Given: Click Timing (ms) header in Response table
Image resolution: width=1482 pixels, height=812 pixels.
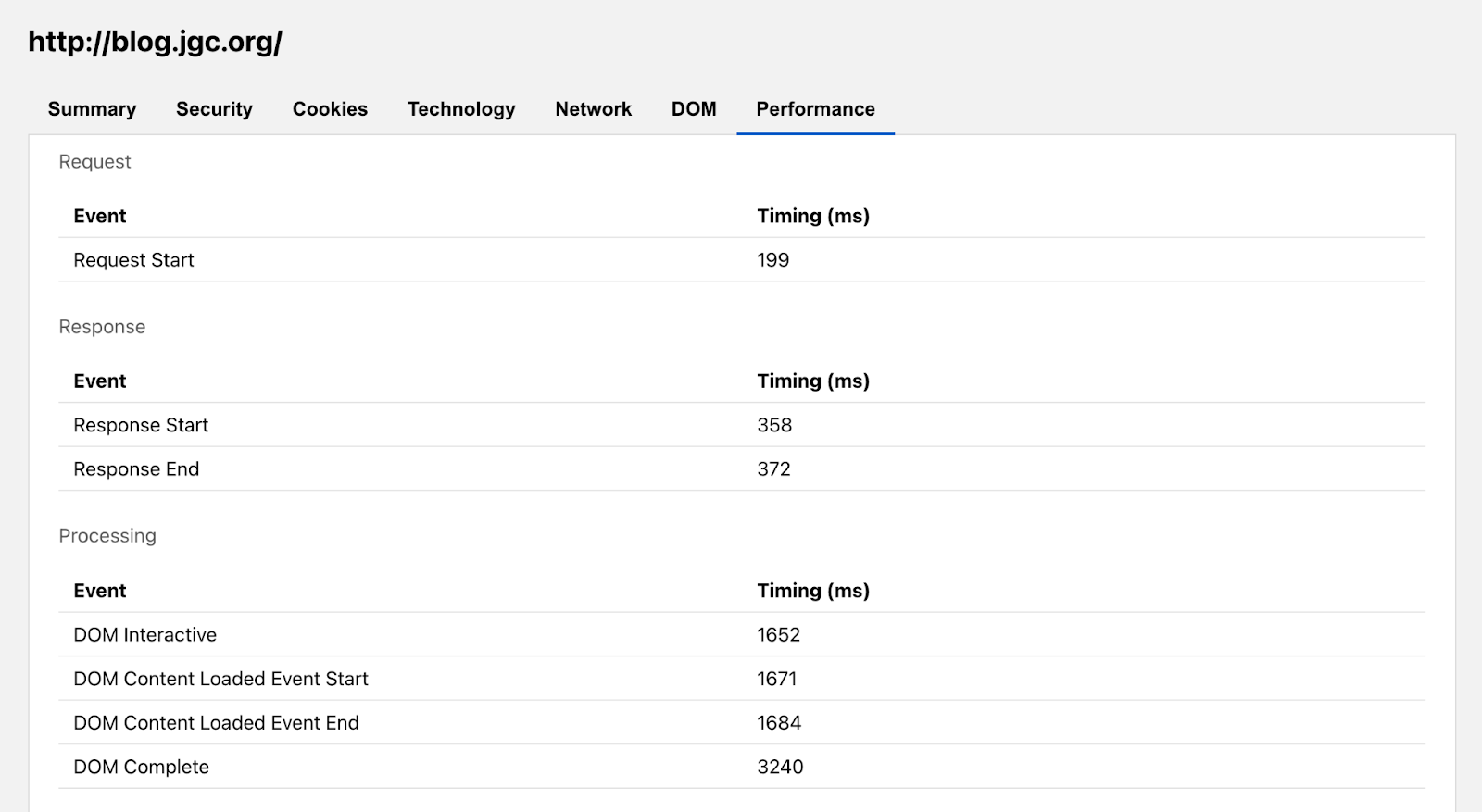Looking at the screenshot, I should [x=813, y=381].
